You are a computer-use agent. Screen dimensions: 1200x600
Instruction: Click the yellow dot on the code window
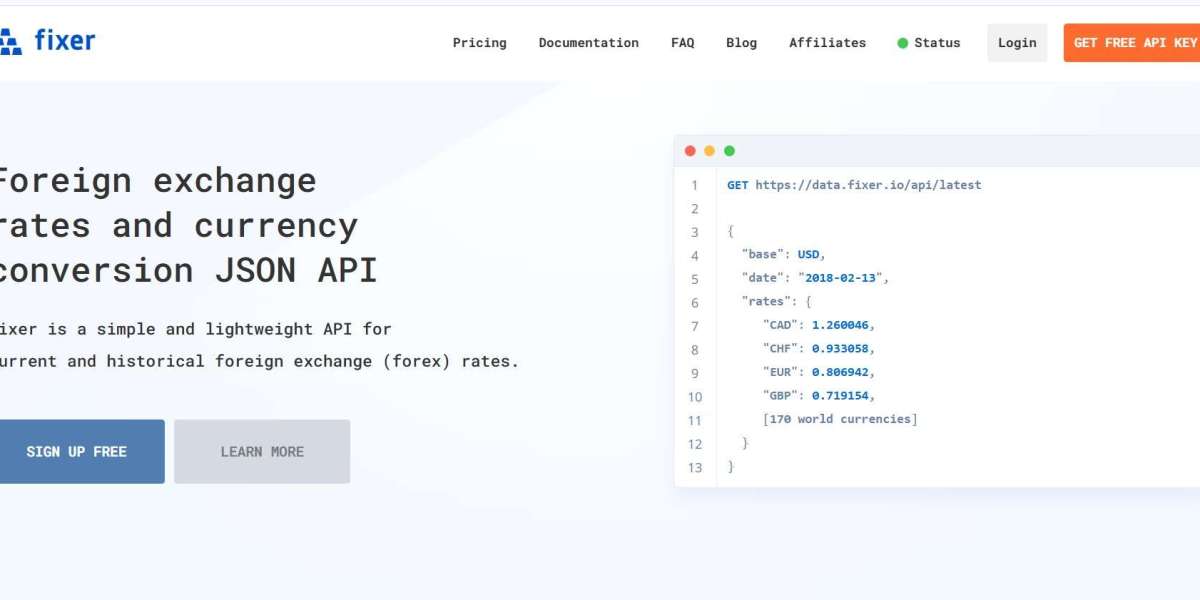pos(710,150)
